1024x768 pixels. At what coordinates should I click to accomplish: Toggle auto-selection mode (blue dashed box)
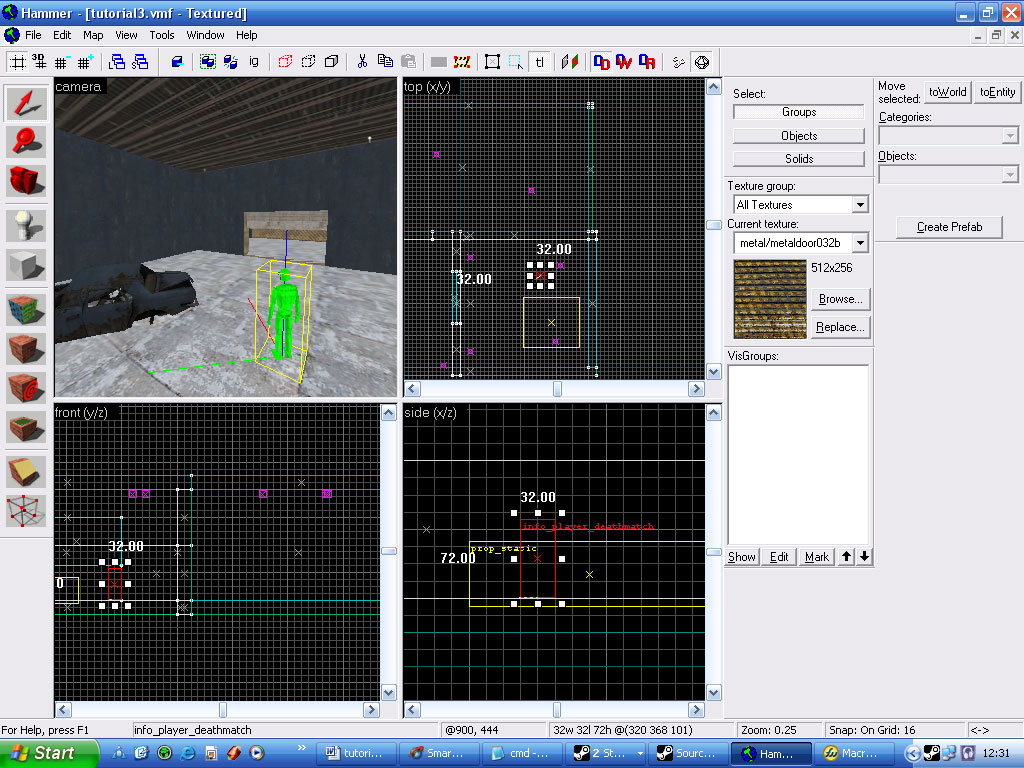pyautogui.click(x=516, y=62)
